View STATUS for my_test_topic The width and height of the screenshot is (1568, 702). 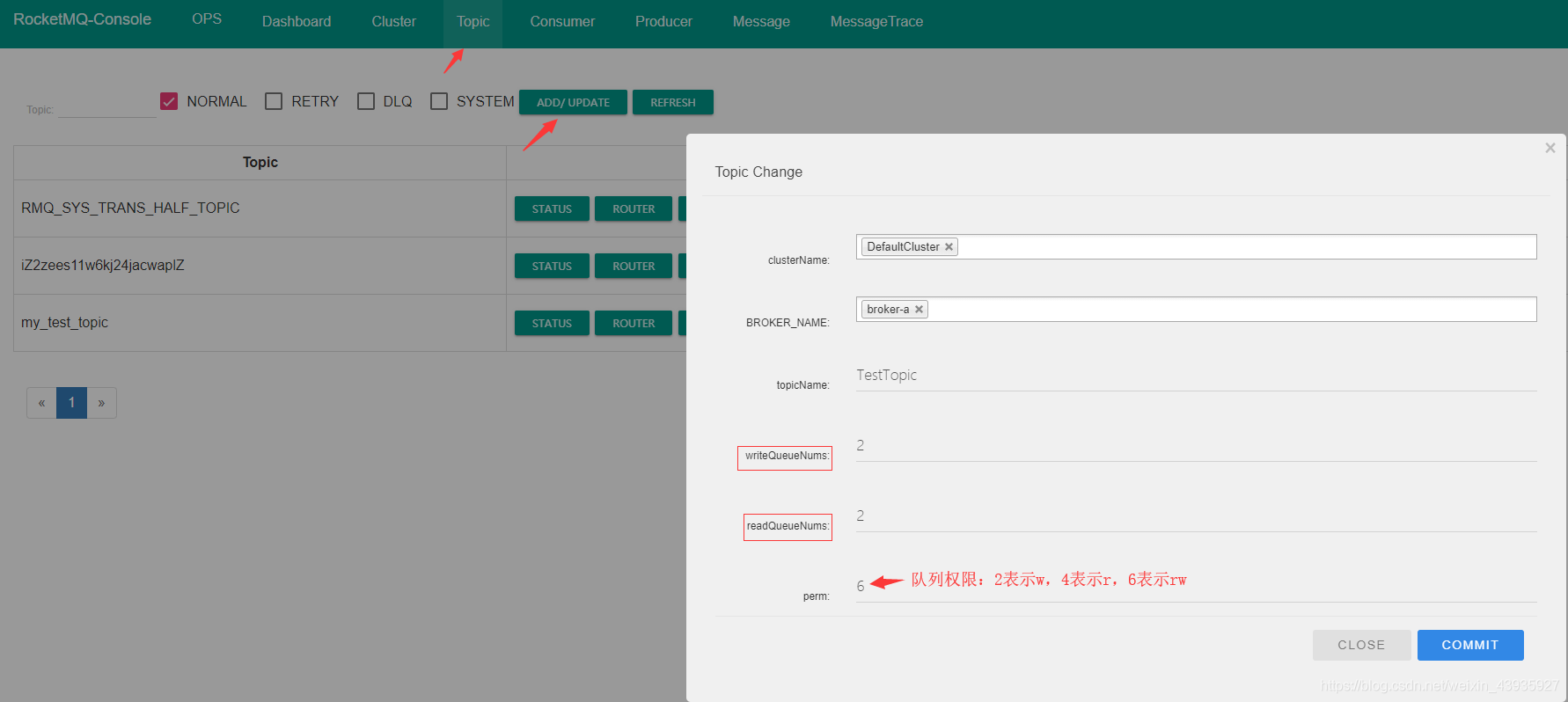click(x=552, y=324)
